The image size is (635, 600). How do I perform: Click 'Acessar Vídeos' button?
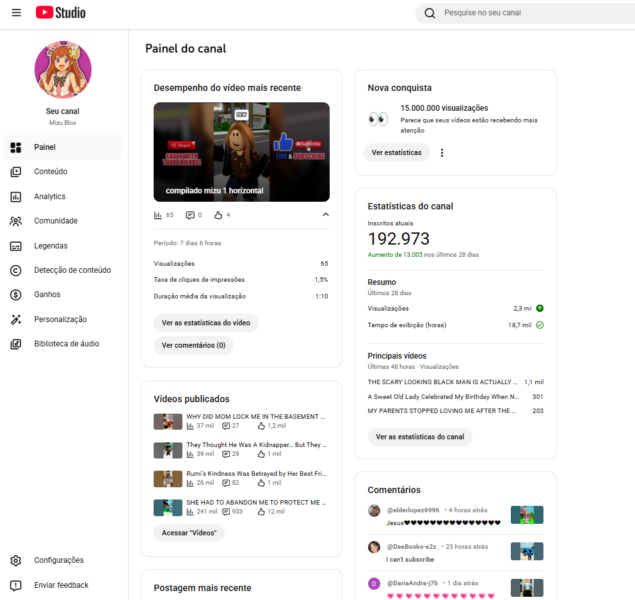(x=189, y=533)
